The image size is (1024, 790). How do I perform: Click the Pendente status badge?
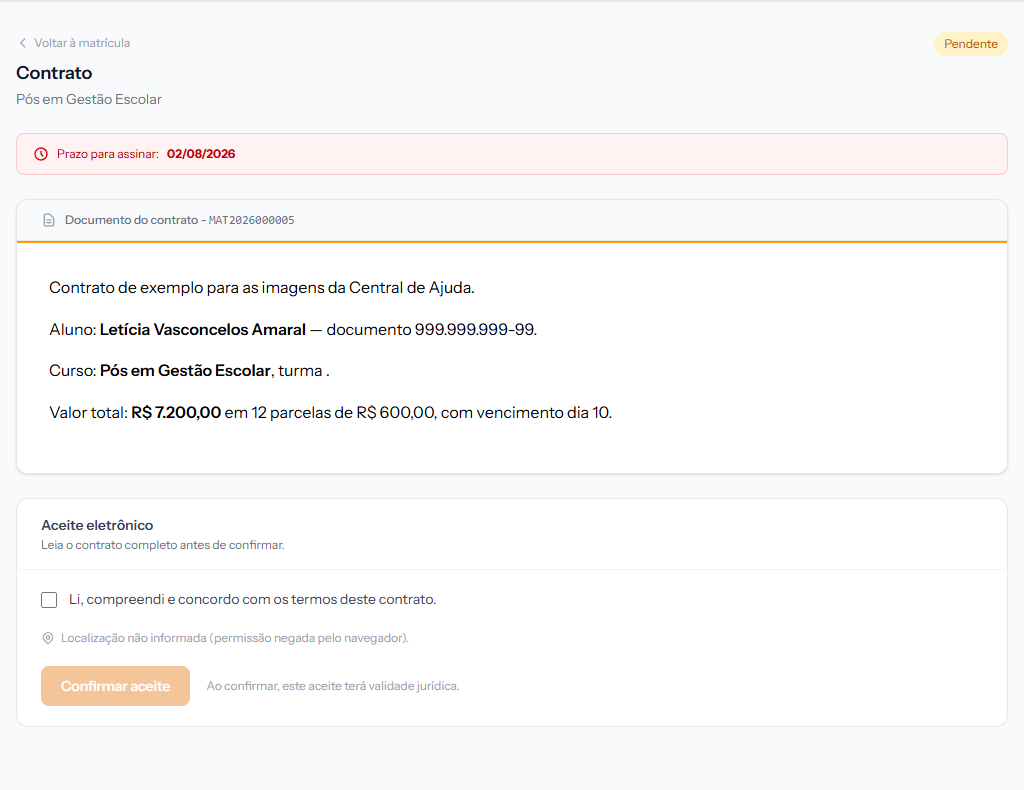point(970,44)
